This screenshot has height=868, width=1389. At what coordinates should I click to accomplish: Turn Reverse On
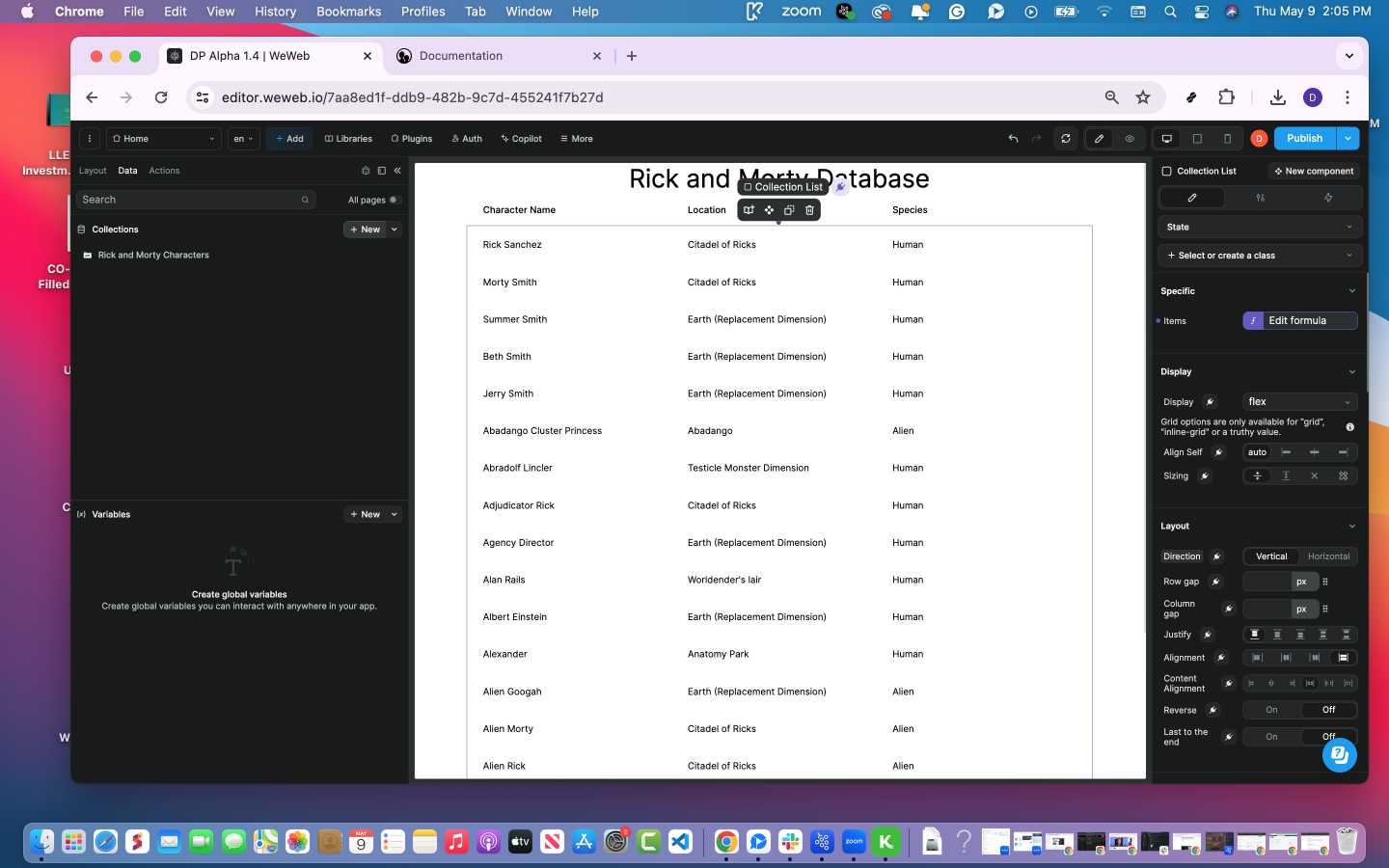pyautogui.click(x=1271, y=710)
